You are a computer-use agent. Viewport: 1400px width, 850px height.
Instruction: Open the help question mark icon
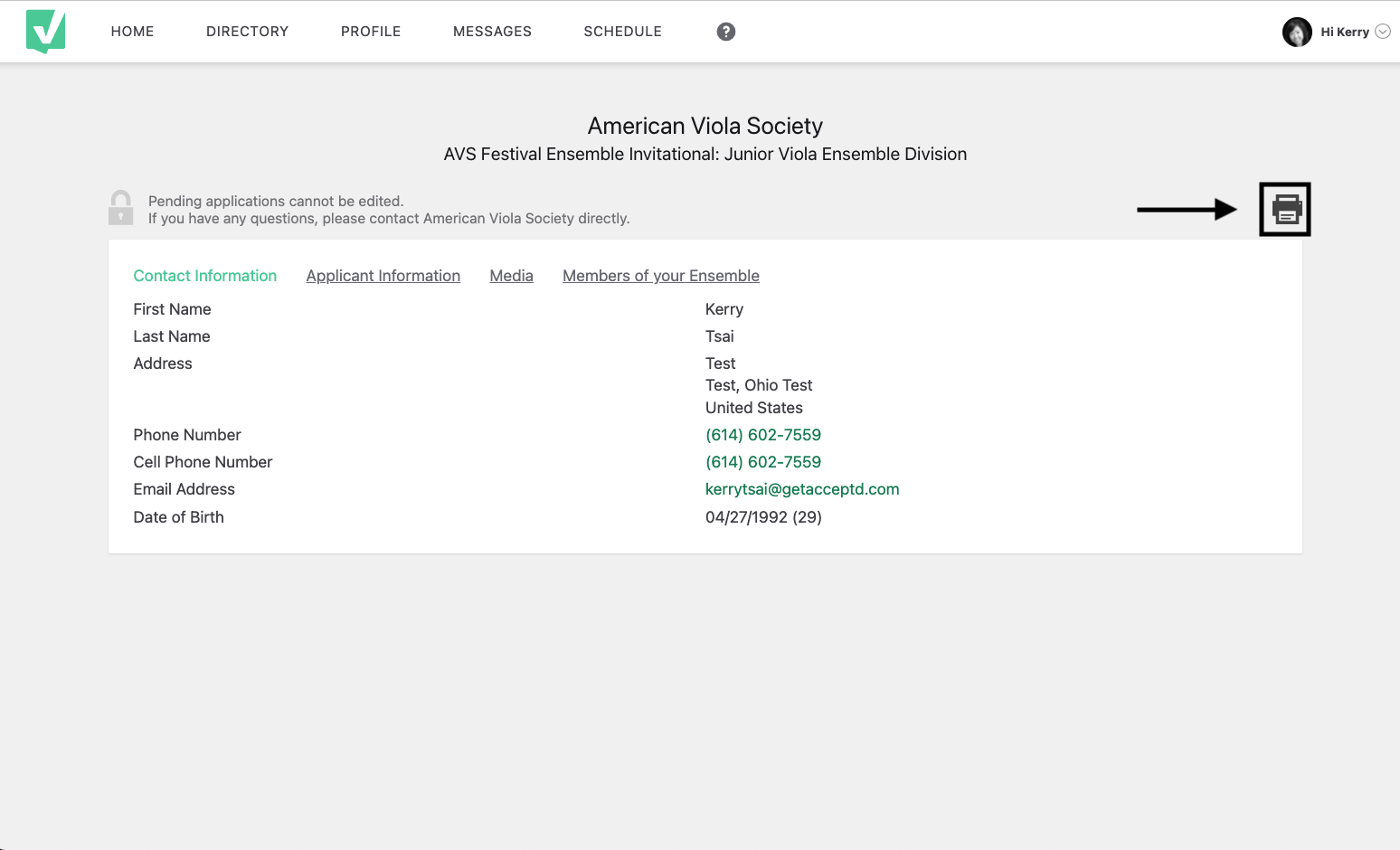tap(726, 32)
